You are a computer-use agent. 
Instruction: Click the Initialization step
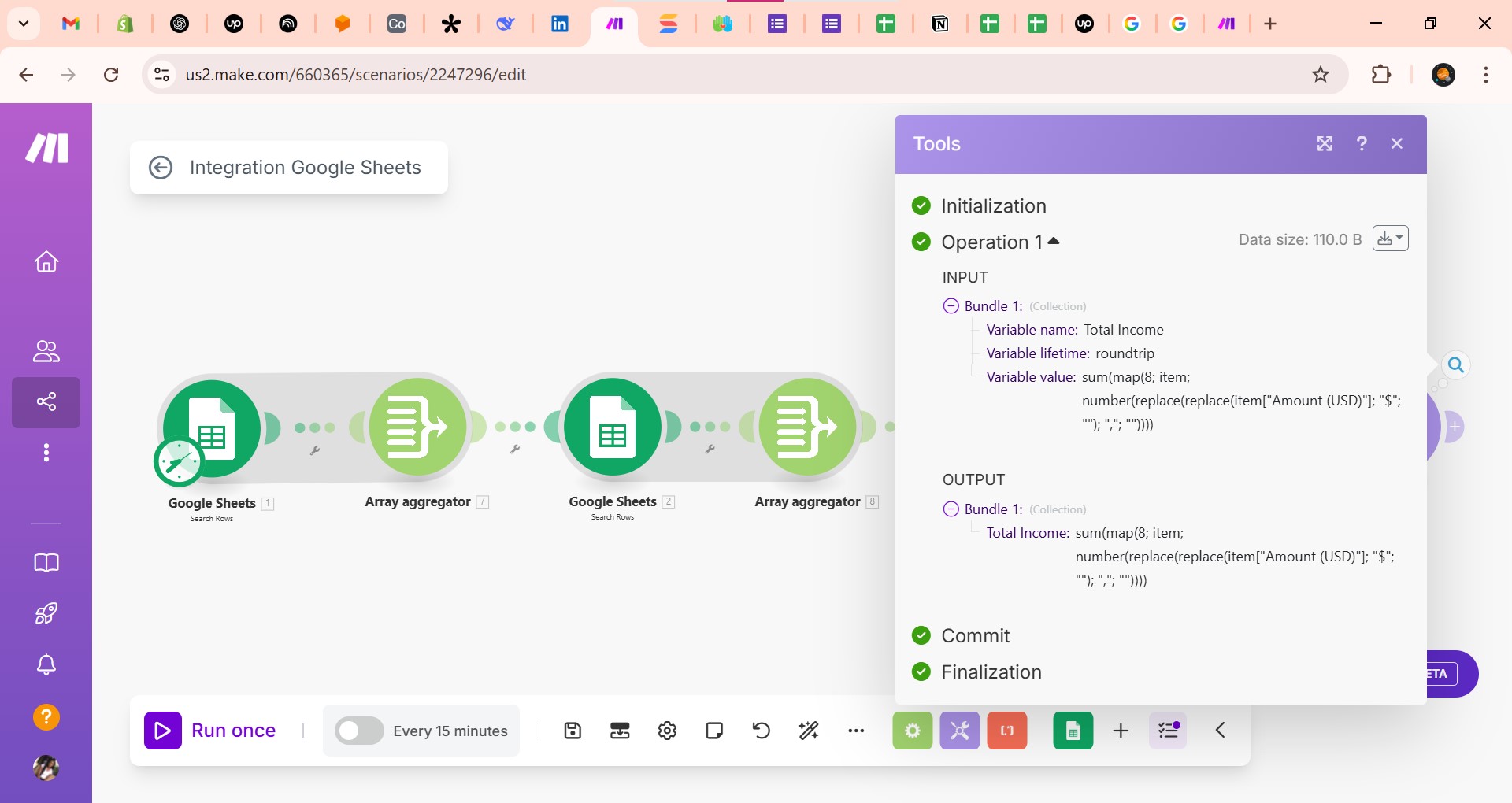pyautogui.click(x=994, y=206)
